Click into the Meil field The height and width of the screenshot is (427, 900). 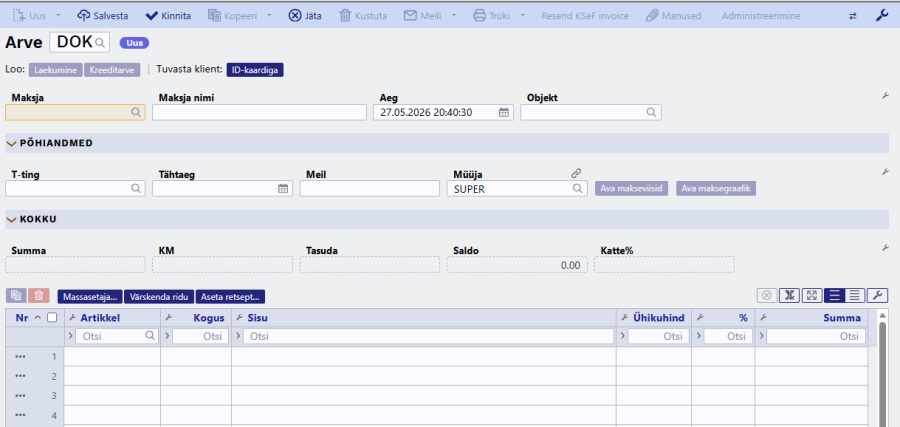[370, 188]
